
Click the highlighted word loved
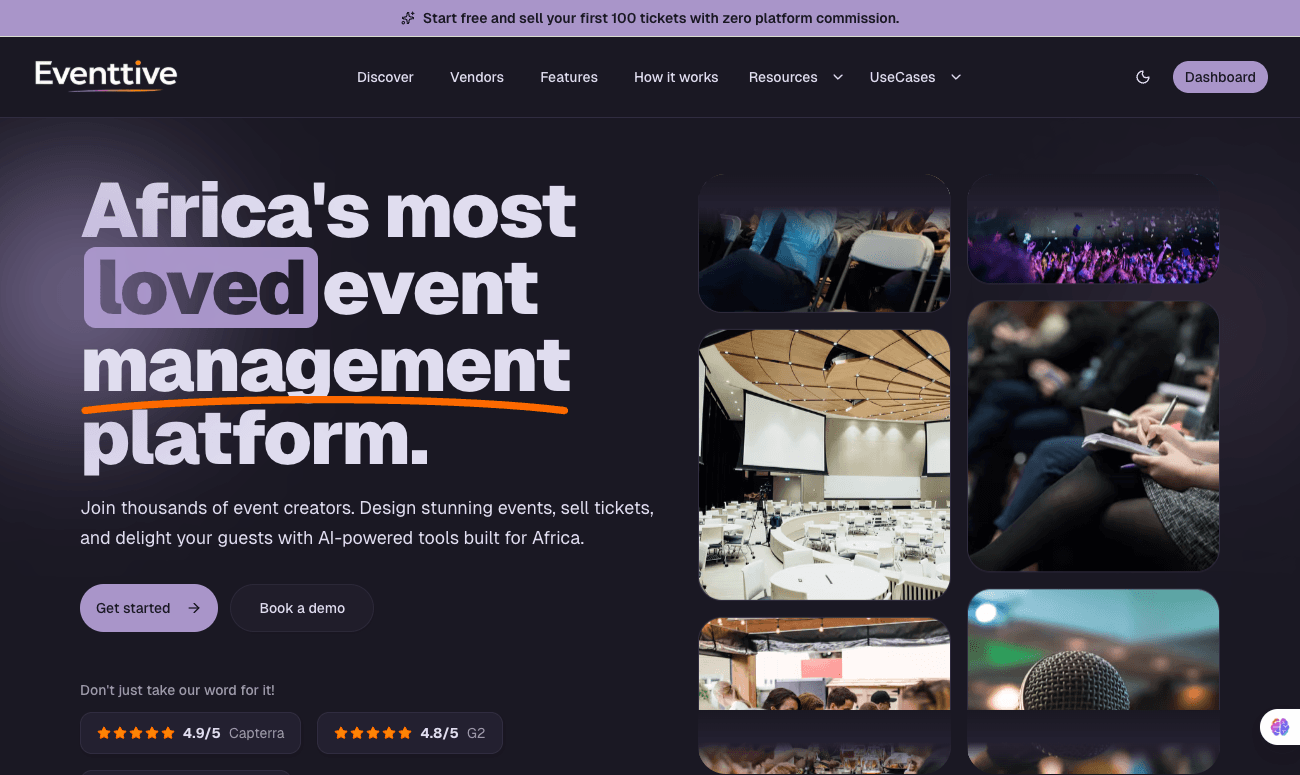coord(199,288)
